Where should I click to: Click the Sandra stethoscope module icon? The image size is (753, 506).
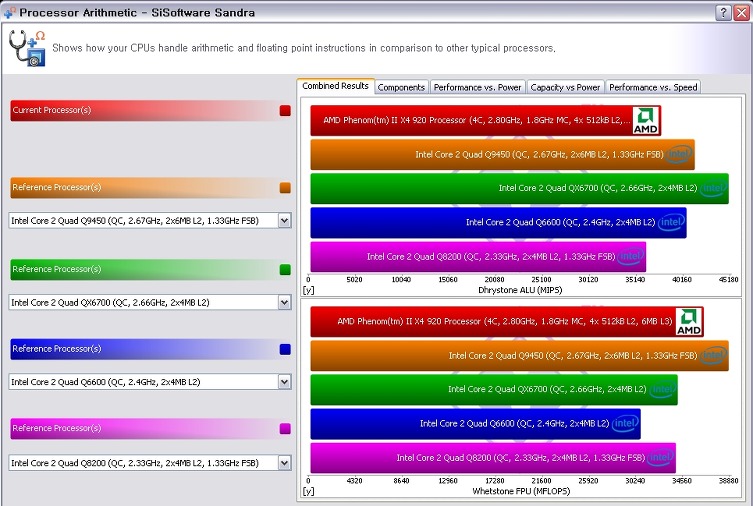tap(27, 48)
